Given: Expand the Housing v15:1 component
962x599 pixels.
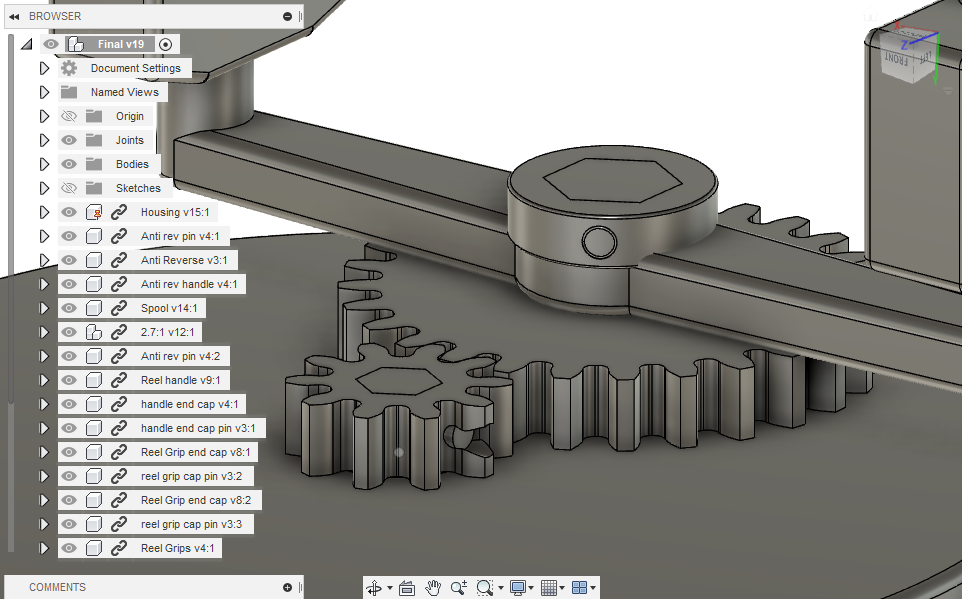Looking at the screenshot, I should pyautogui.click(x=44, y=211).
